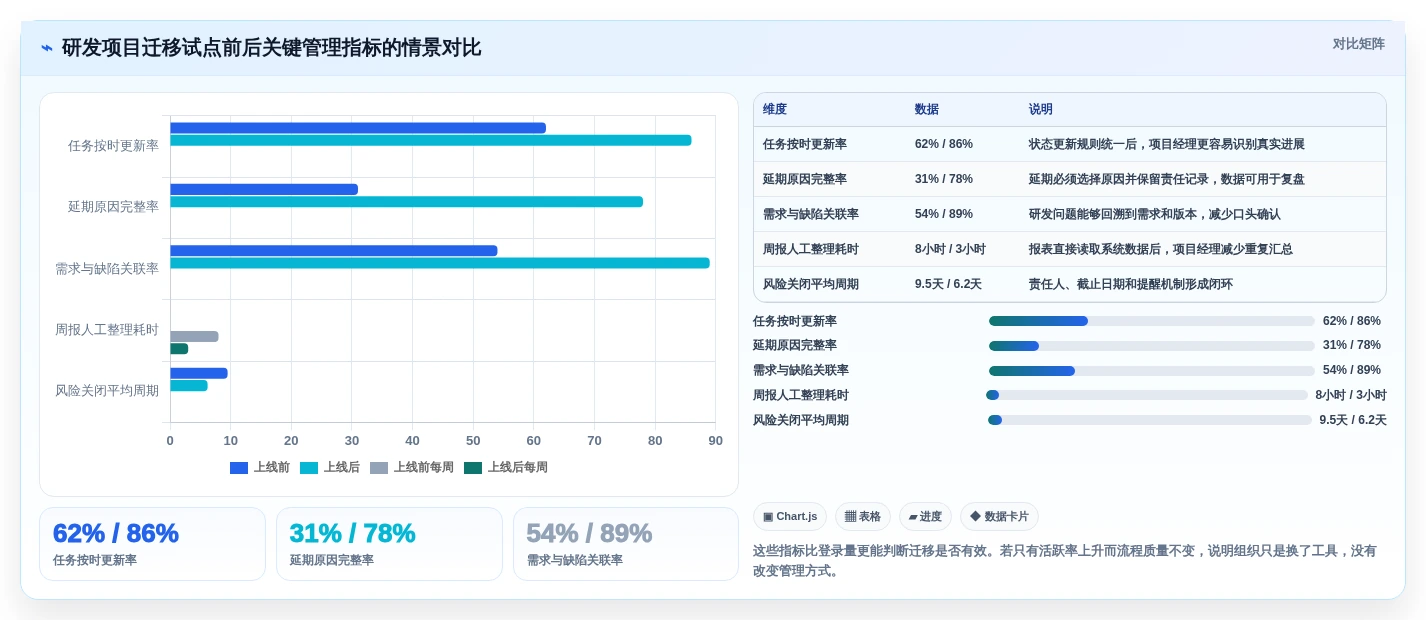Toggle the 上线后每周 legend swatch

[x=473, y=467]
